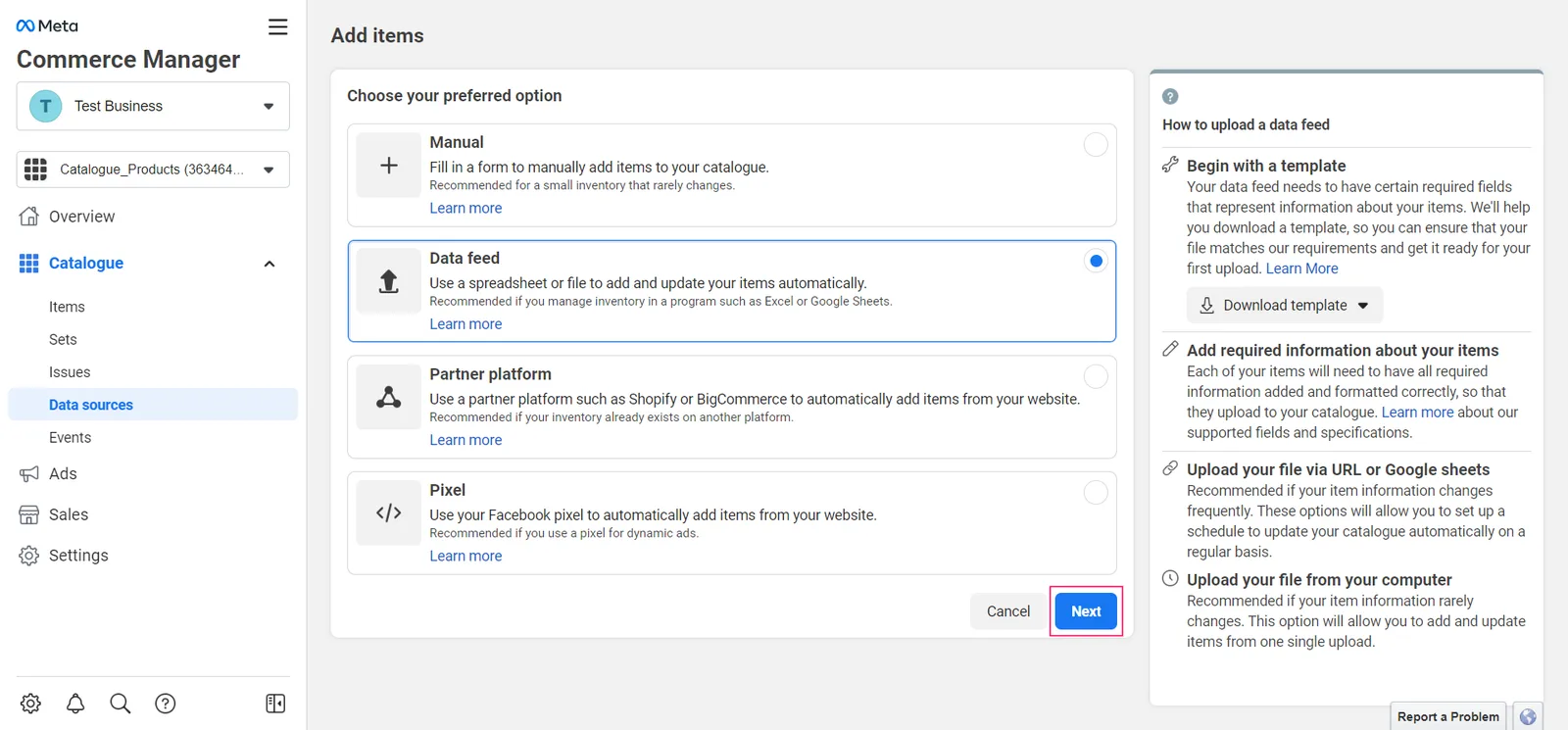Select the Manual radio button
The image size is (1568, 730).
point(1096,144)
